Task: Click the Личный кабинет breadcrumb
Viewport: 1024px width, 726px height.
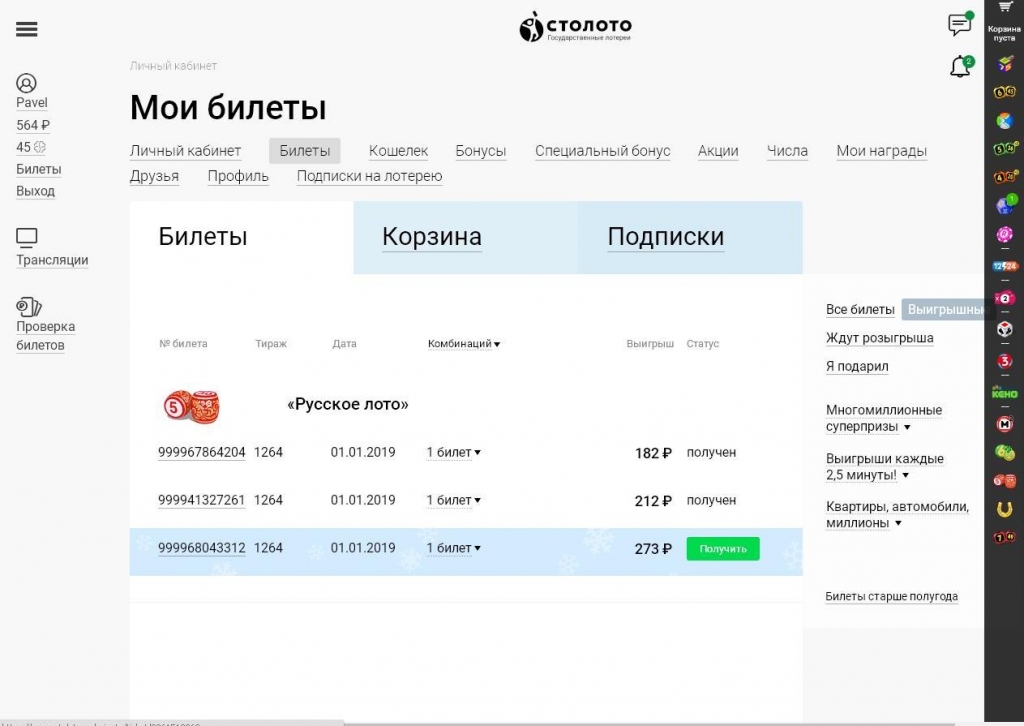Action: (173, 66)
